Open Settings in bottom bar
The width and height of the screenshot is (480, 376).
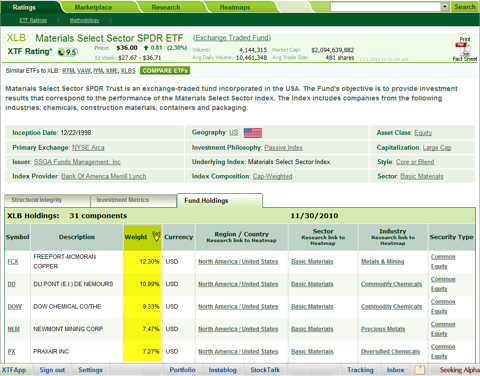tap(90, 370)
